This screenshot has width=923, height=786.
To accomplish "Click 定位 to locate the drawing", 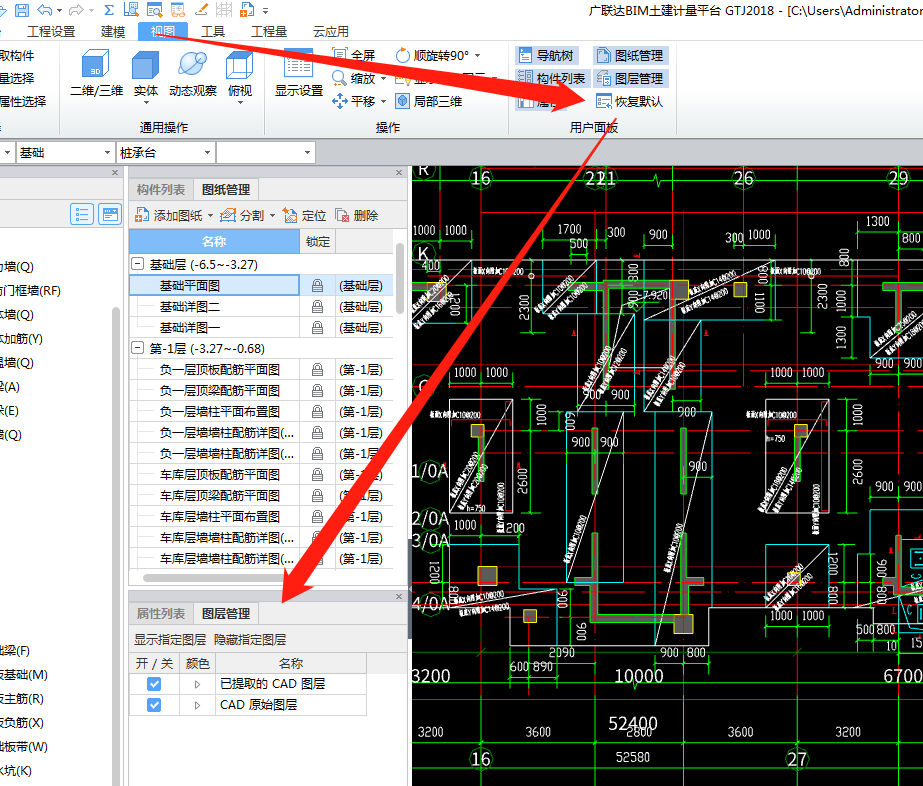I will (304, 215).
